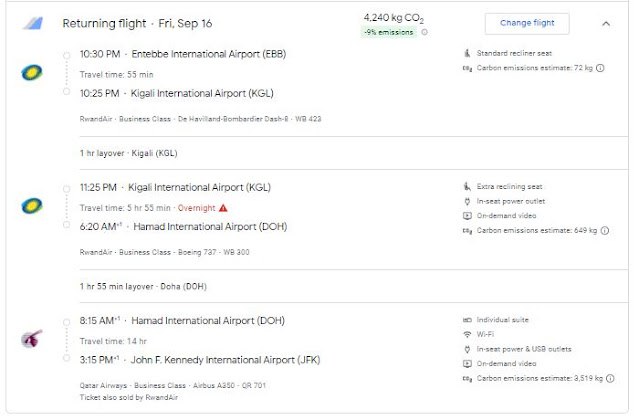Viewport: 639px width, 420px height.
Task: Collapse the returning flight details chevron
Action: point(606,23)
